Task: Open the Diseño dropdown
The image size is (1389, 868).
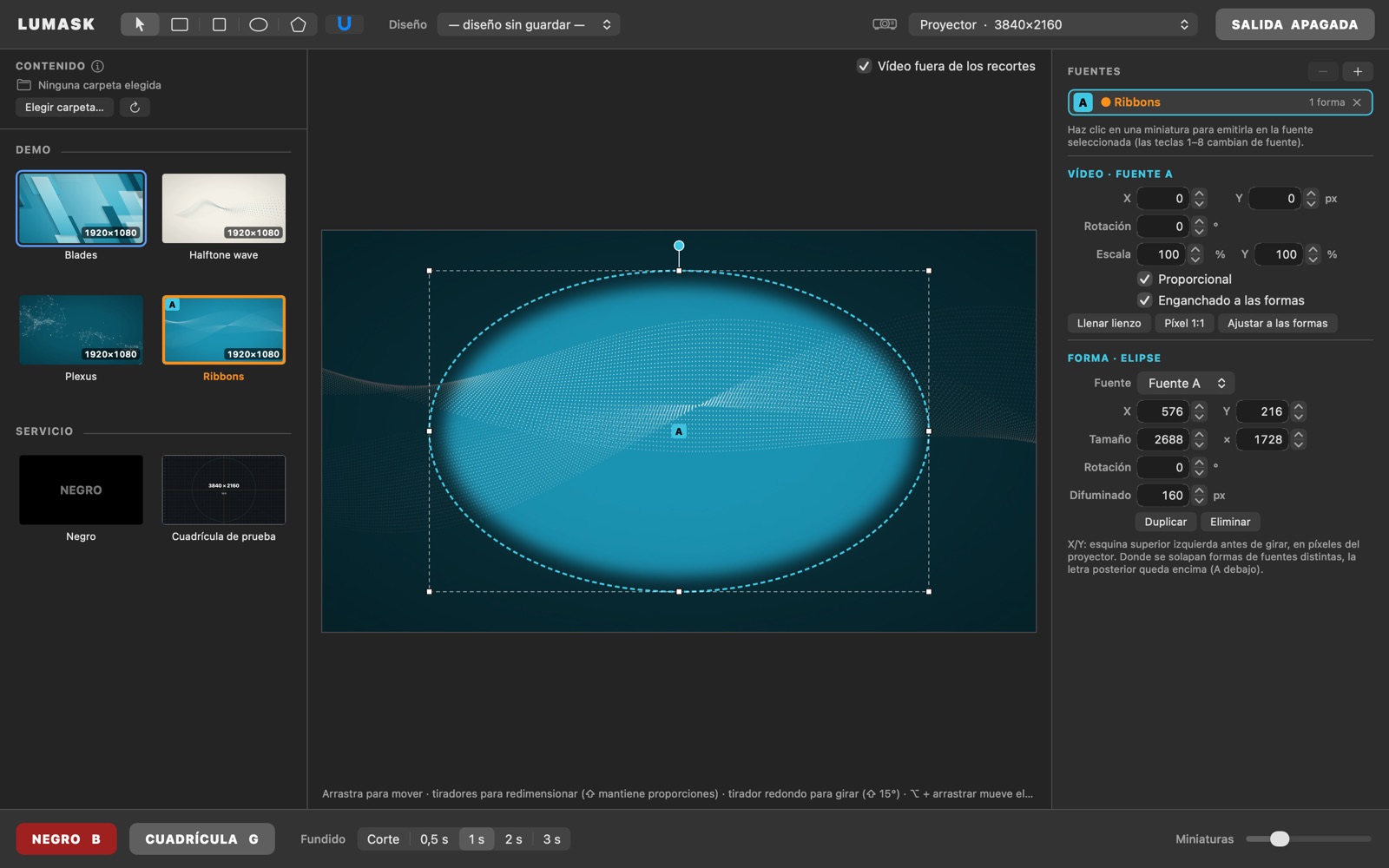Action: pos(529,24)
